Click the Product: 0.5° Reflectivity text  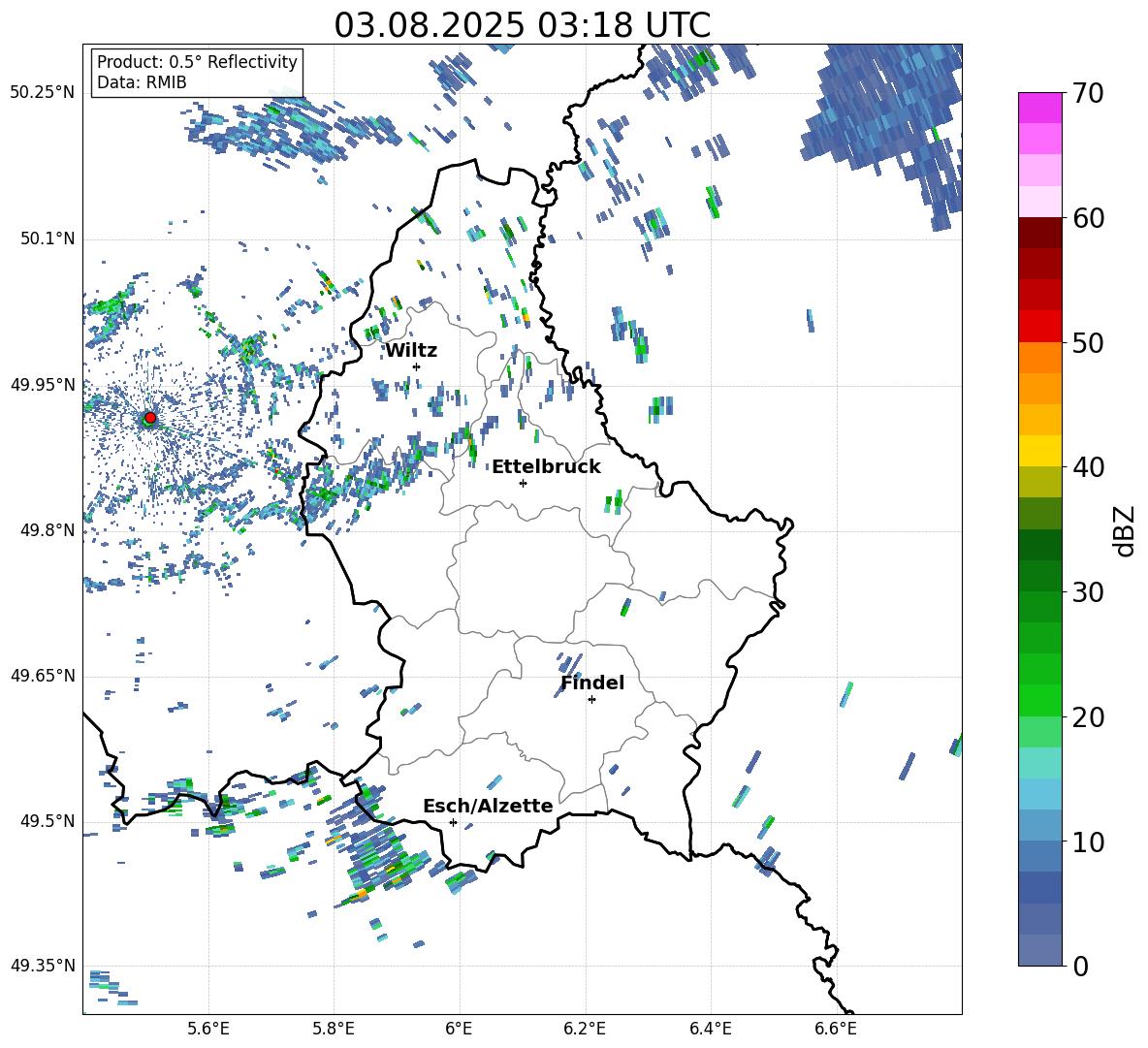tap(197, 62)
